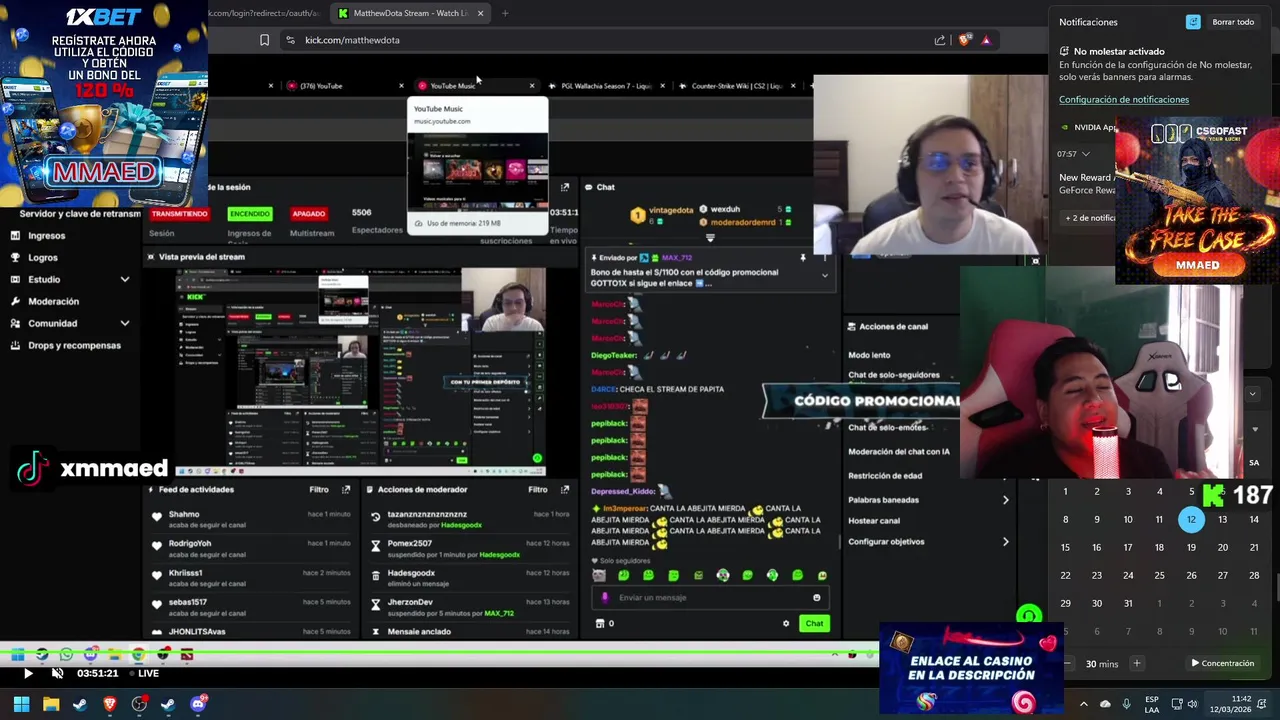This screenshot has width=1280, height=720.
Task: Open Ingresos in the sidebar
Action: 46,236
